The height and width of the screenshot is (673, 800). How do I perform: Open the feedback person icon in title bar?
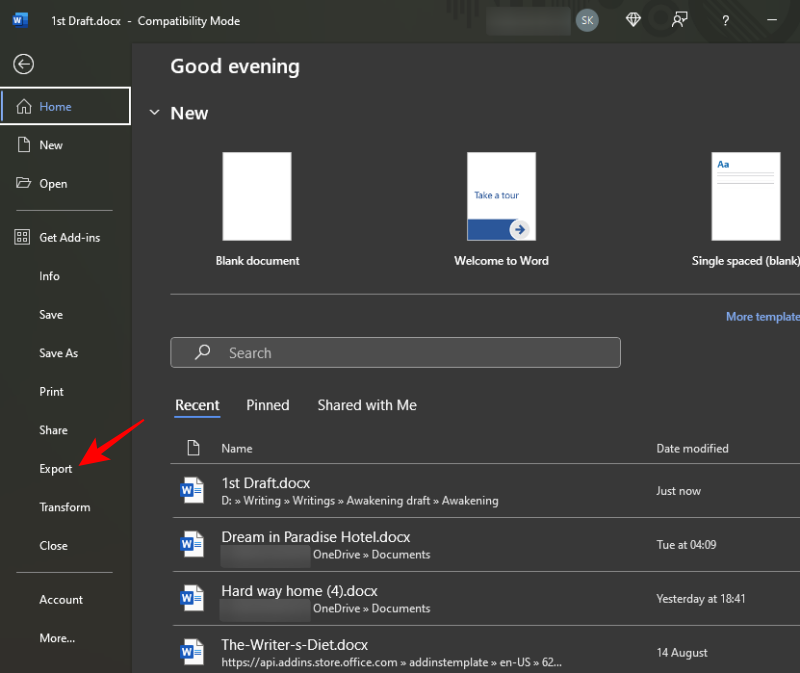pyautogui.click(x=679, y=20)
